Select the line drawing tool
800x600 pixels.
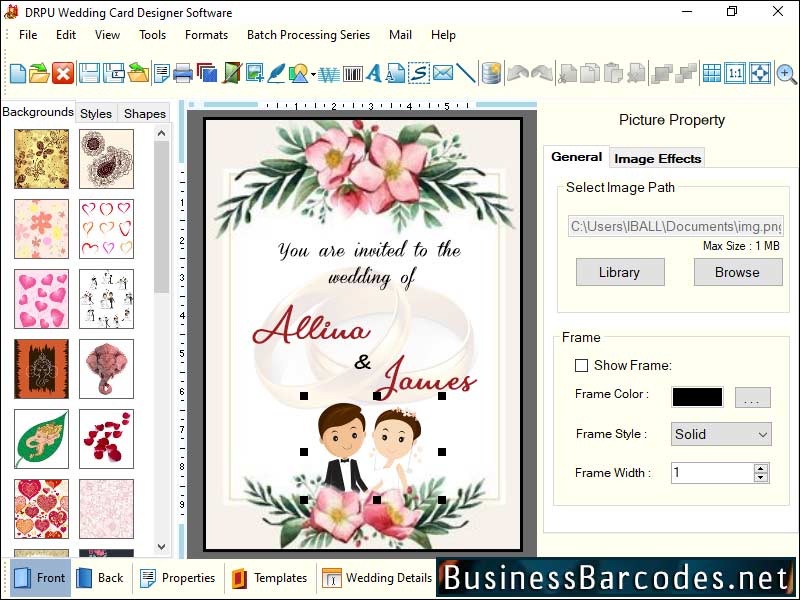[465, 73]
